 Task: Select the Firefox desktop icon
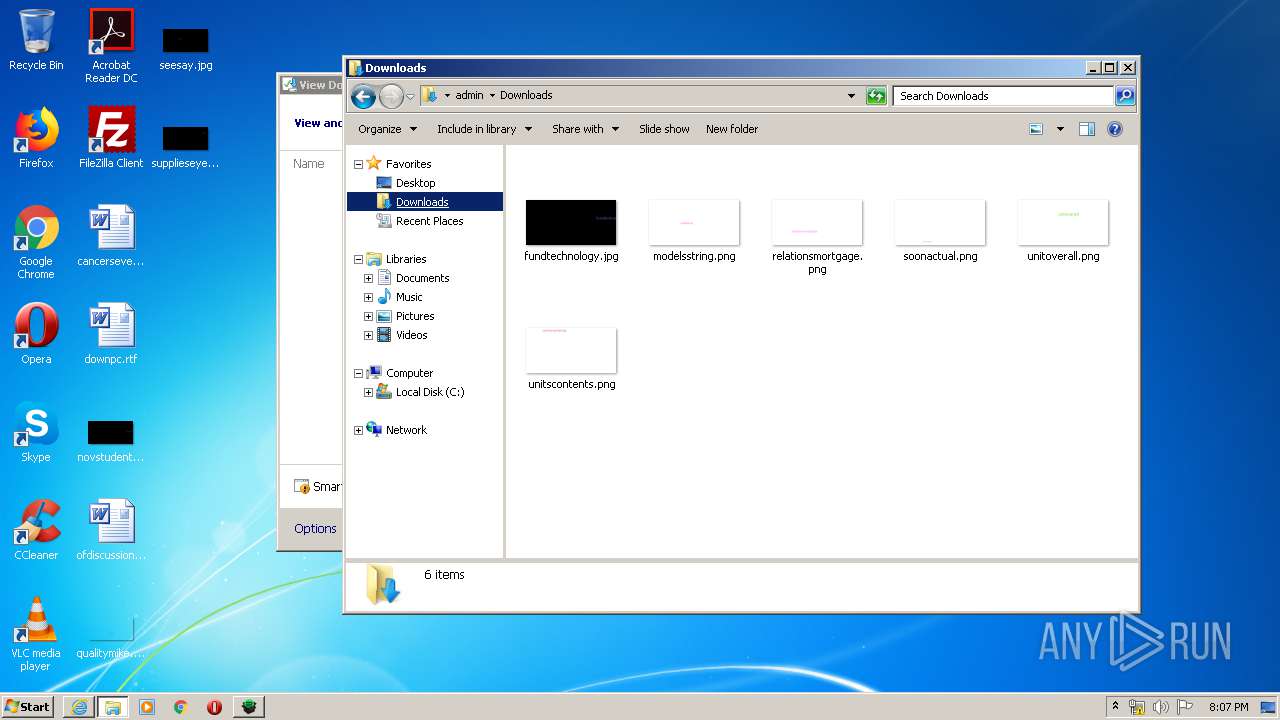[36, 138]
